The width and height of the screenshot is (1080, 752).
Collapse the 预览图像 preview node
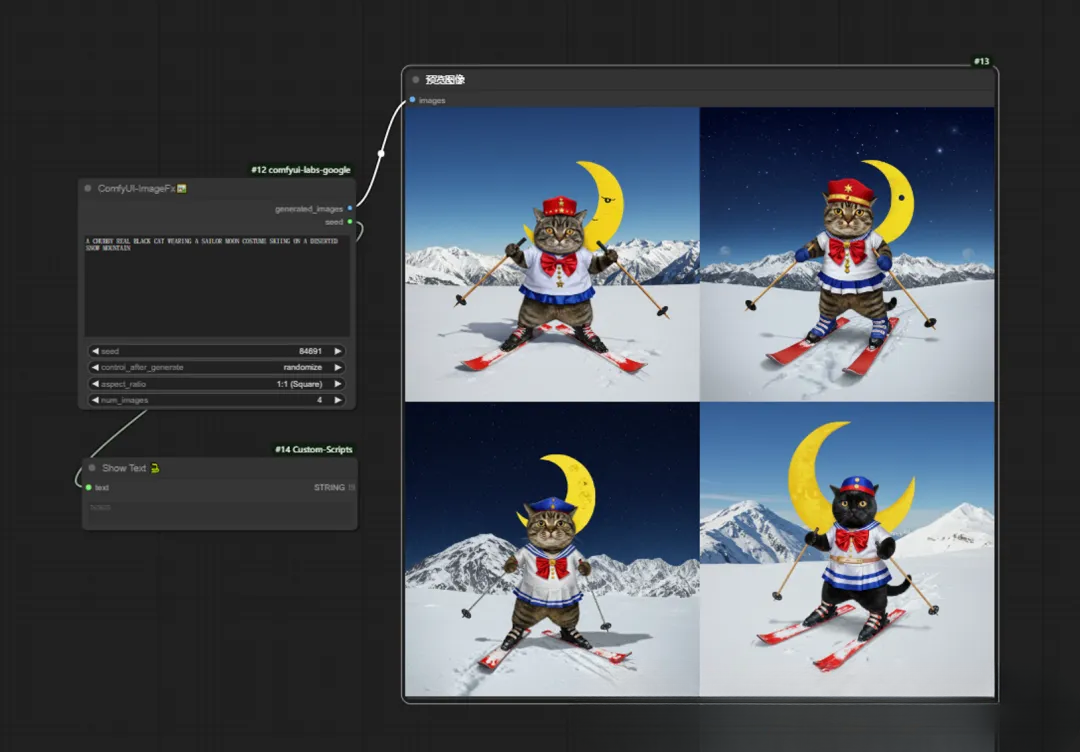click(415, 79)
